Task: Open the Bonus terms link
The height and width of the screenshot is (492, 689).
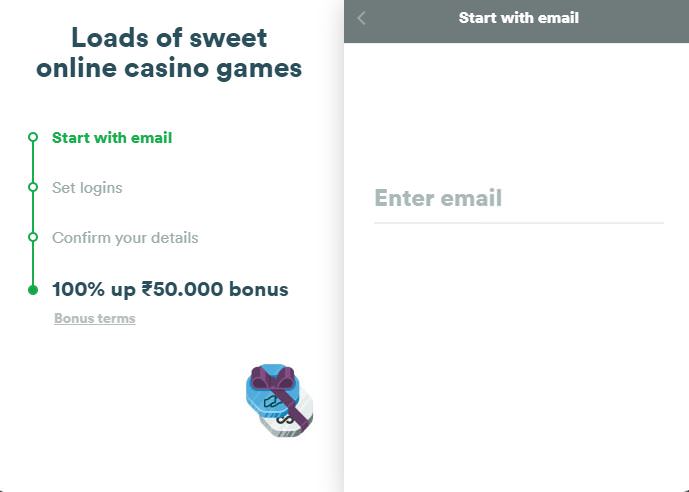Action: 94,318
